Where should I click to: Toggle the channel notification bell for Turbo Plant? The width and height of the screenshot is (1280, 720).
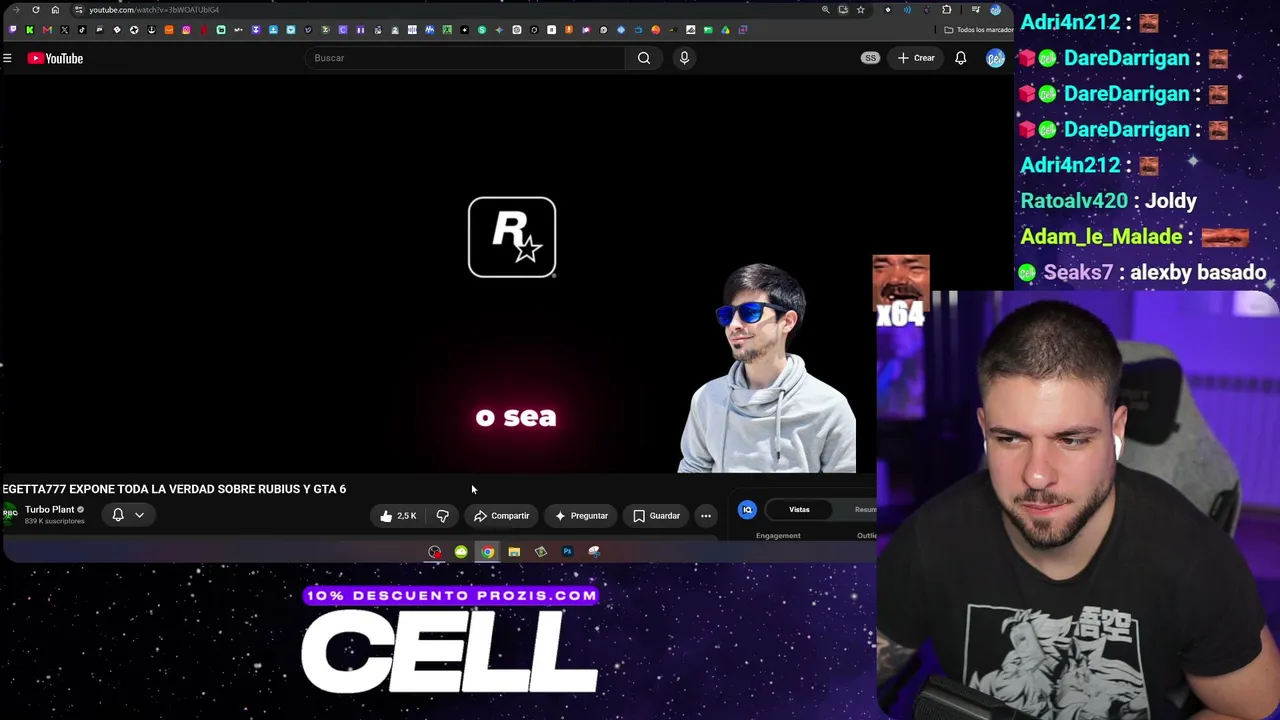[118, 515]
